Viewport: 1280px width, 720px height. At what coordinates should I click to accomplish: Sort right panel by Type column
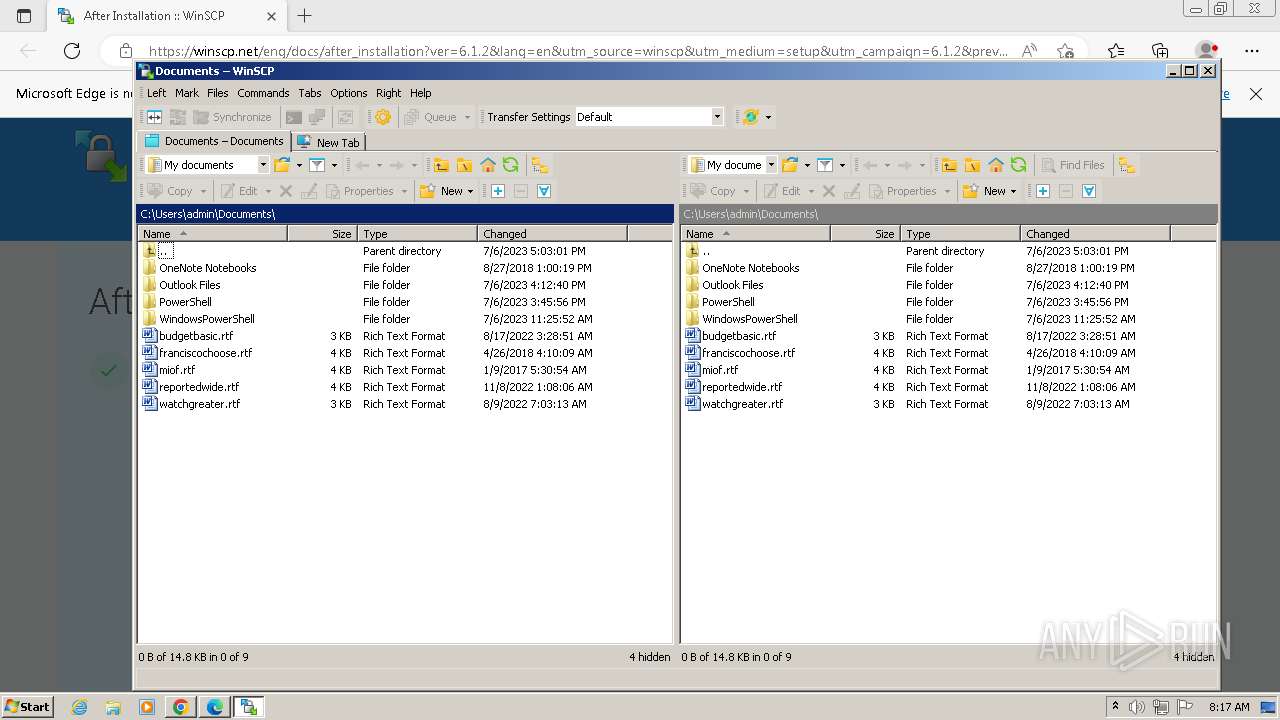960,234
